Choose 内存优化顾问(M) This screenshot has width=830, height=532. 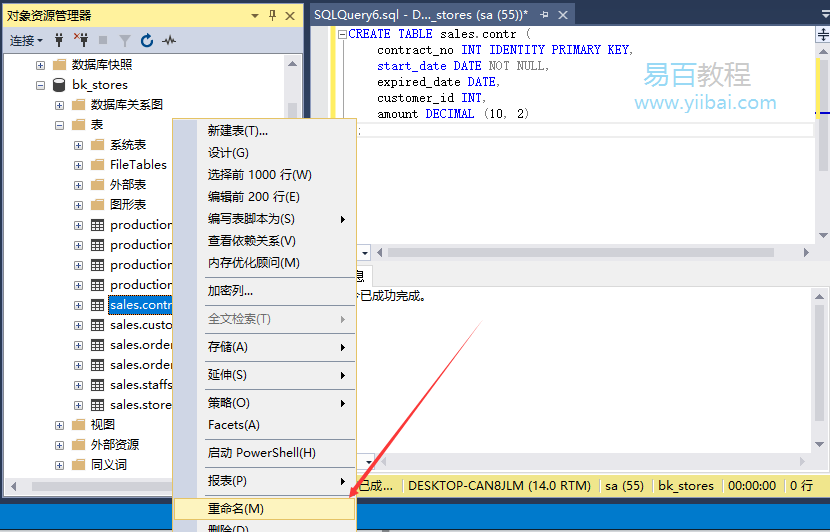point(265,263)
